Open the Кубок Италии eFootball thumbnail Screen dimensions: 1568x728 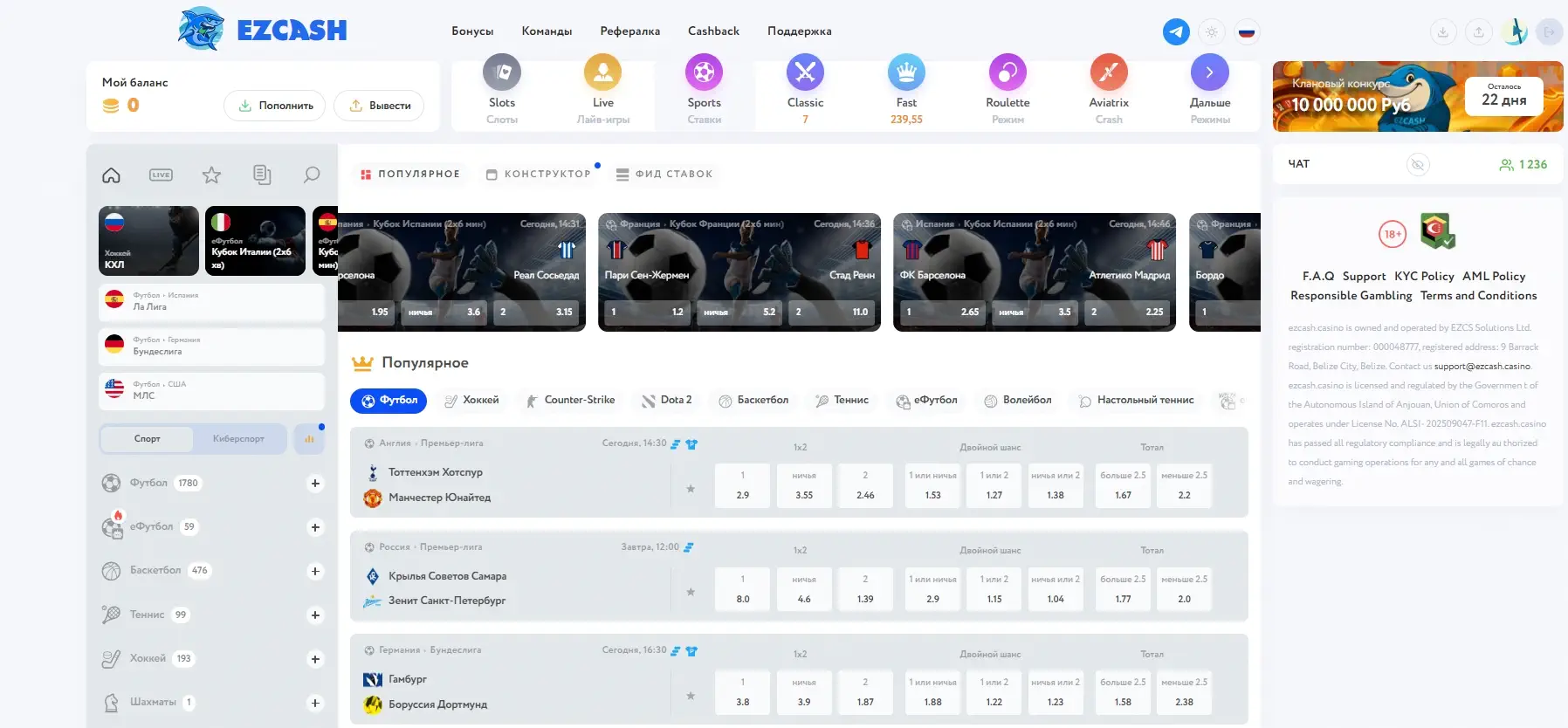[x=255, y=241]
